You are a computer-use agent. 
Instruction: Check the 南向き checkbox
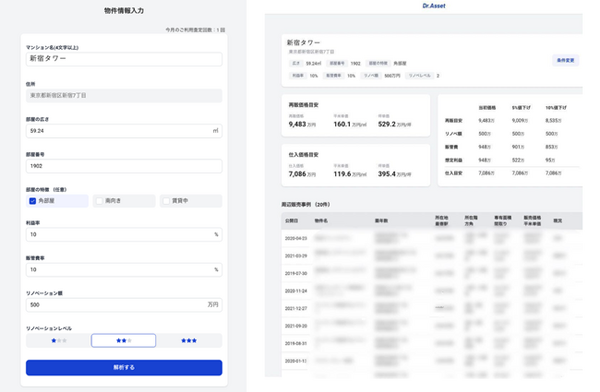[x=99, y=201]
